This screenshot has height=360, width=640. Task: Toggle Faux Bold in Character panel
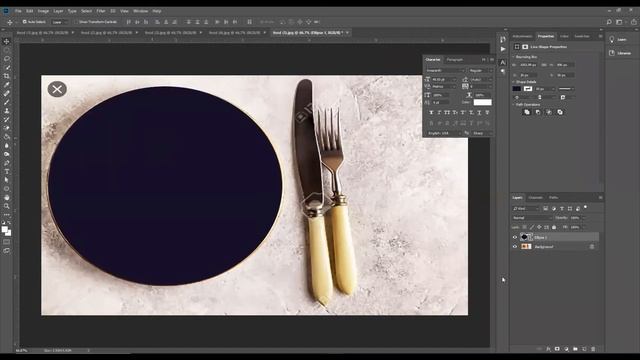tap(431, 113)
